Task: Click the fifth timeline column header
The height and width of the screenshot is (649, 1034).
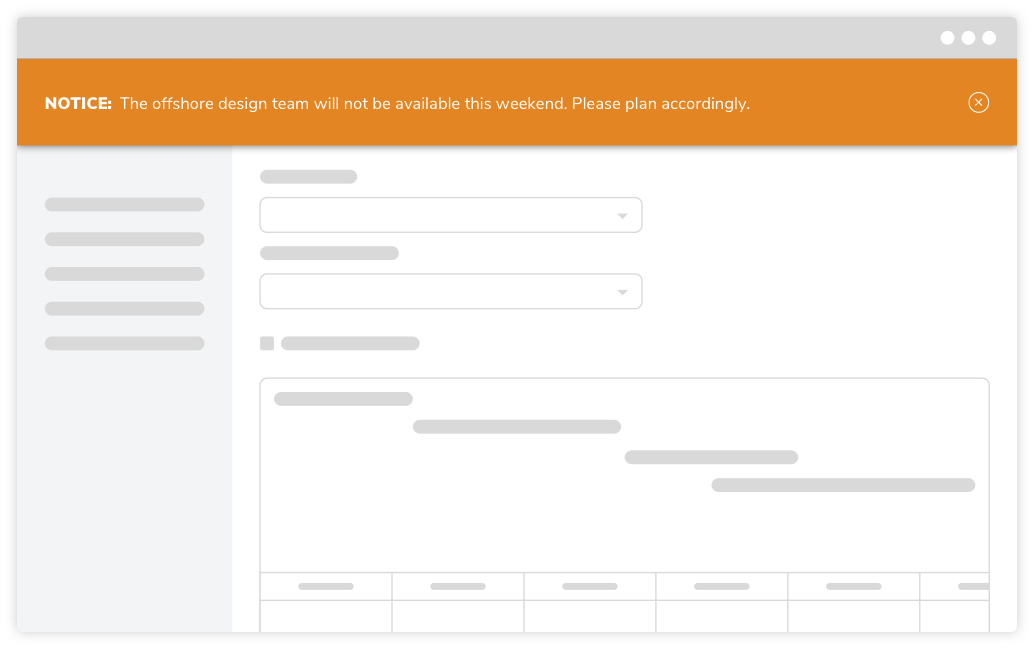Action: [853, 586]
